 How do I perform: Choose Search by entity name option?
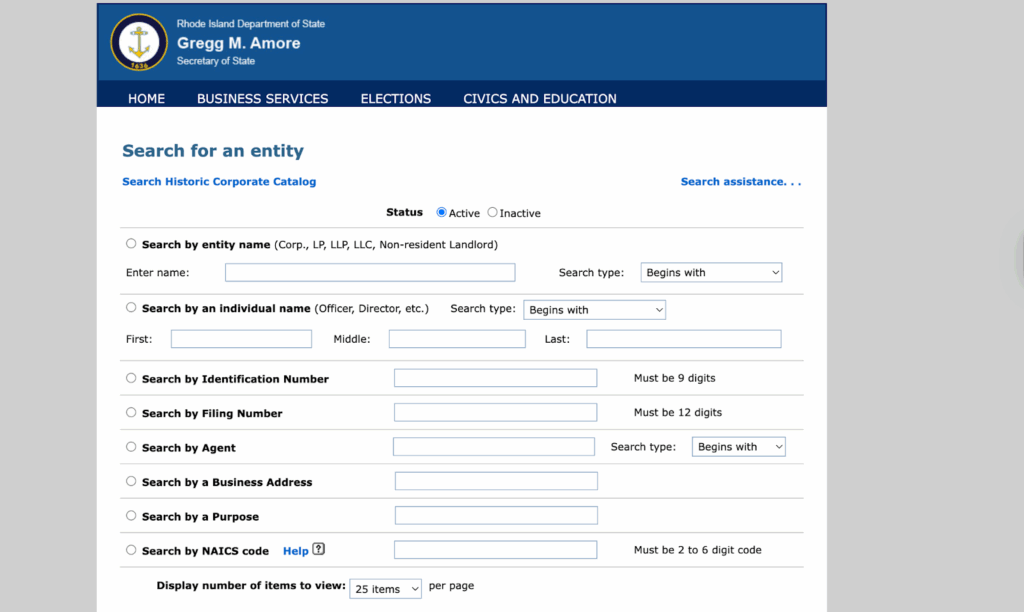tap(131, 243)
